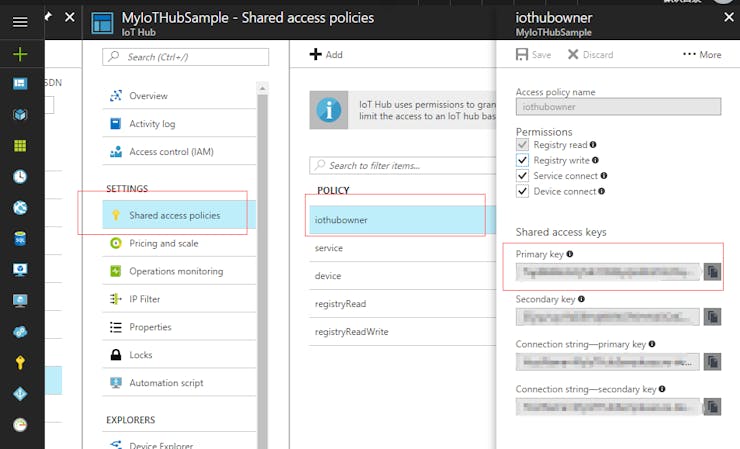This screenshot has height=449, width=740.
Task: Toggle the Registry read checkbox
Action: [522, 144]
